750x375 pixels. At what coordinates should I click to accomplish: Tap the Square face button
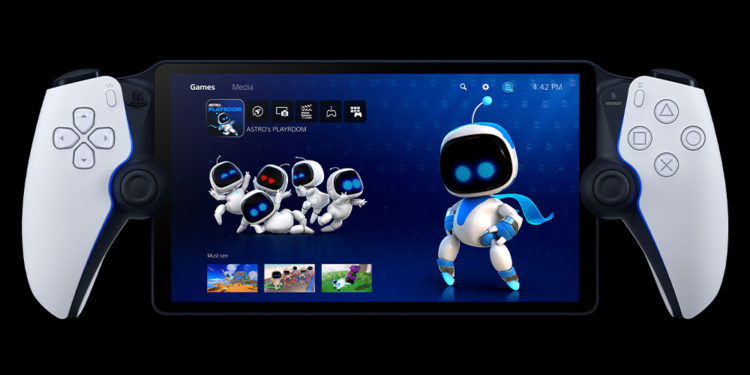point(640,138)
